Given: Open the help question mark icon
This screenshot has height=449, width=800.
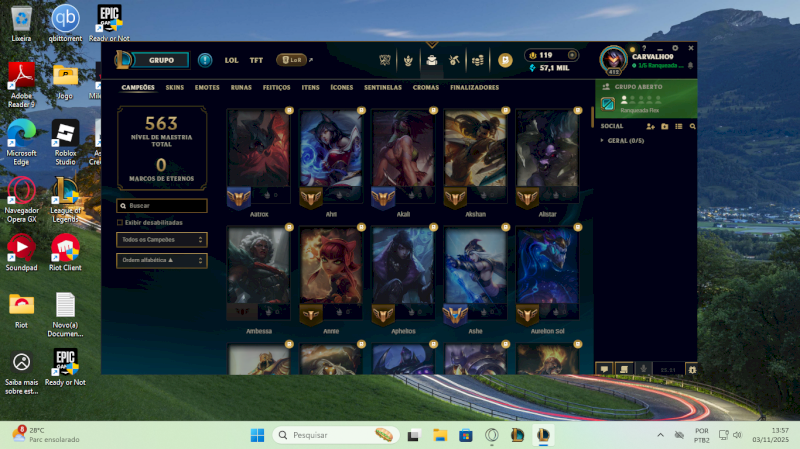Looking at the screenshot, I should 644,48.
